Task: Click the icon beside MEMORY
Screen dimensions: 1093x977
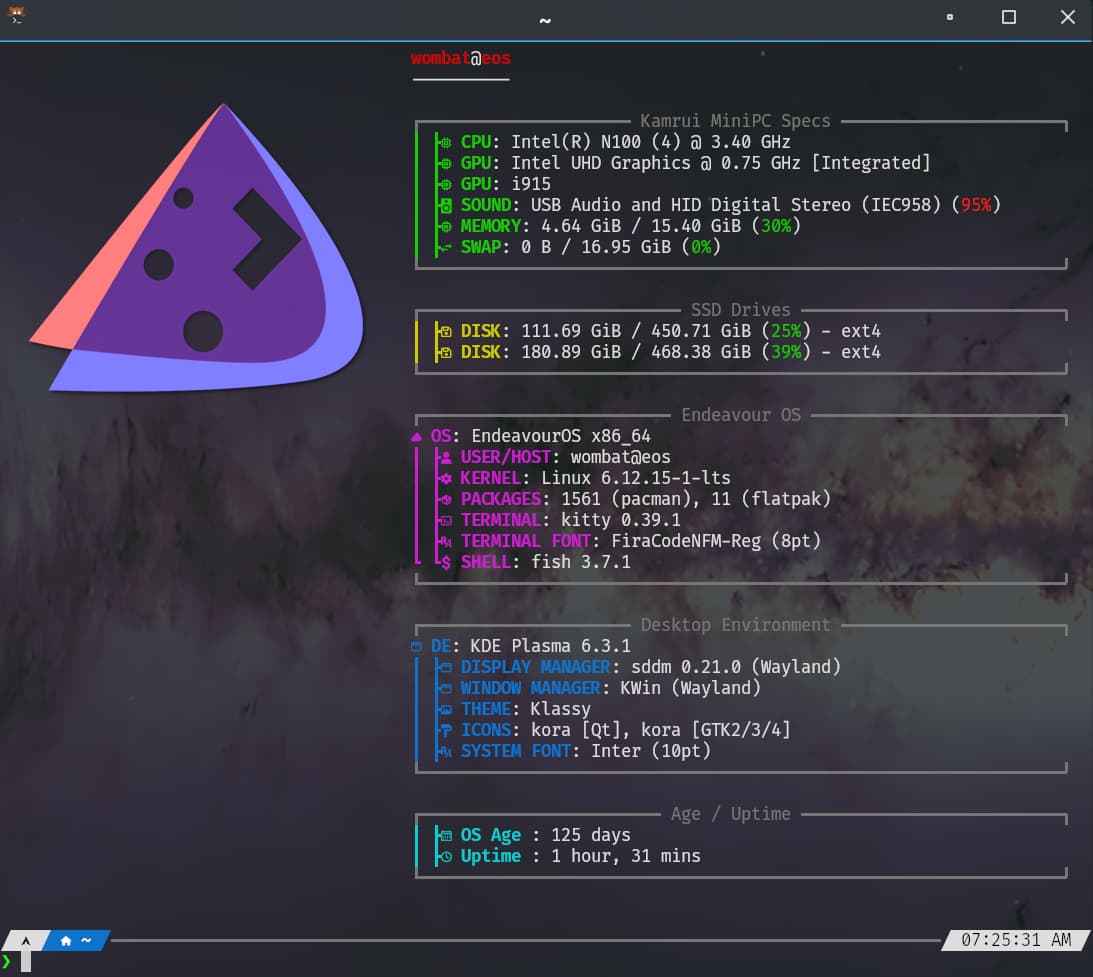Action: (x=446, y=226)
